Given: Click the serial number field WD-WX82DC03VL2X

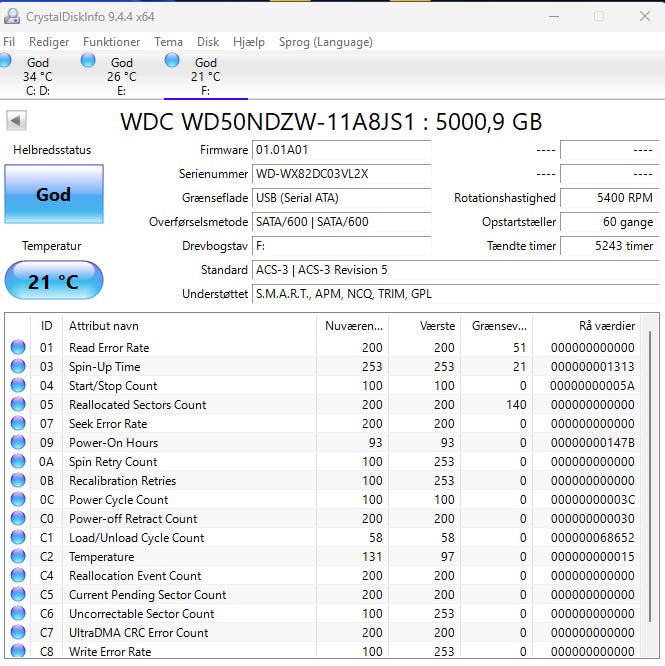Looking at the screenshot, I should [341, 174].
